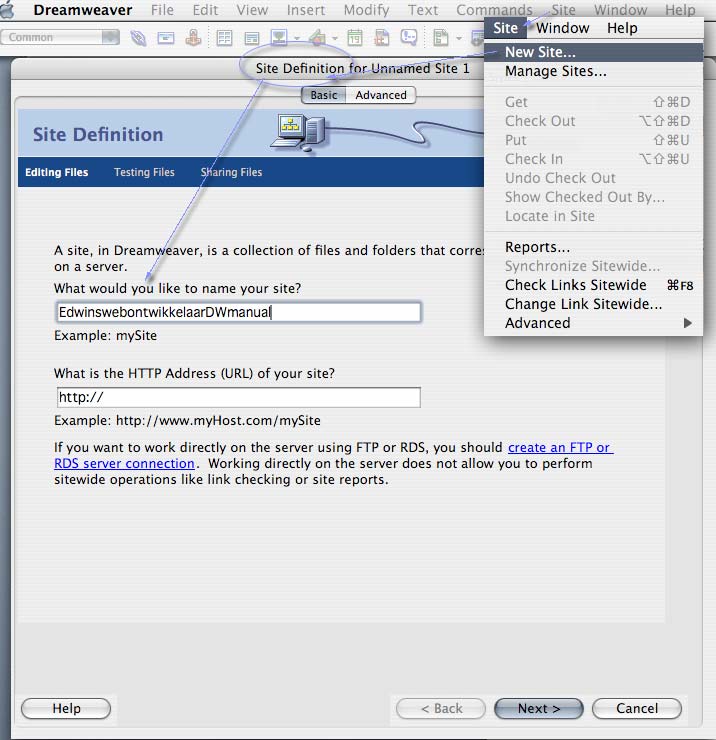Click the Check In menu entry
The image size is (716, 740).
pyautogui.click(x=594, y=159)
